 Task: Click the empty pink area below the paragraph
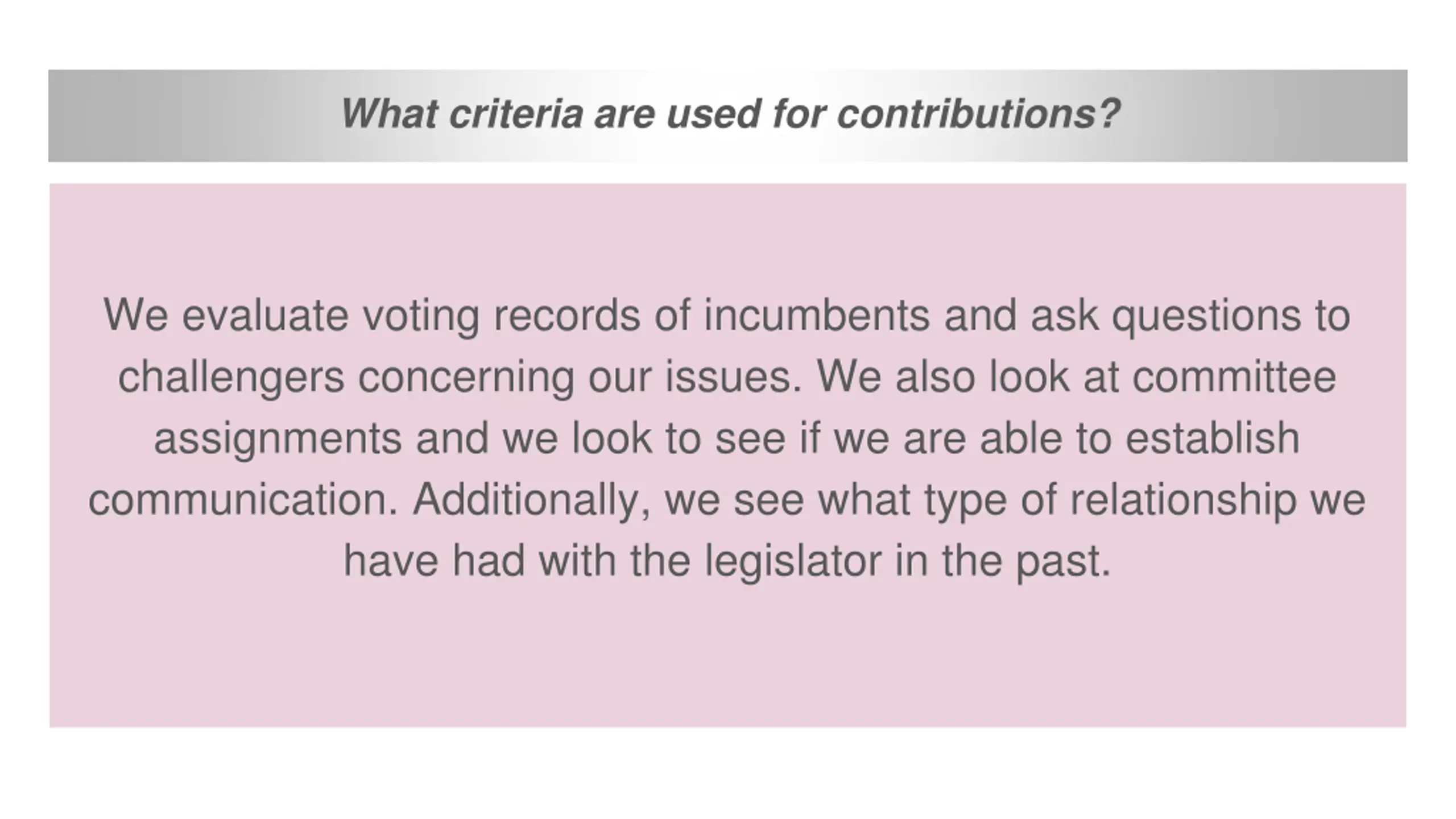pos(728,660)
